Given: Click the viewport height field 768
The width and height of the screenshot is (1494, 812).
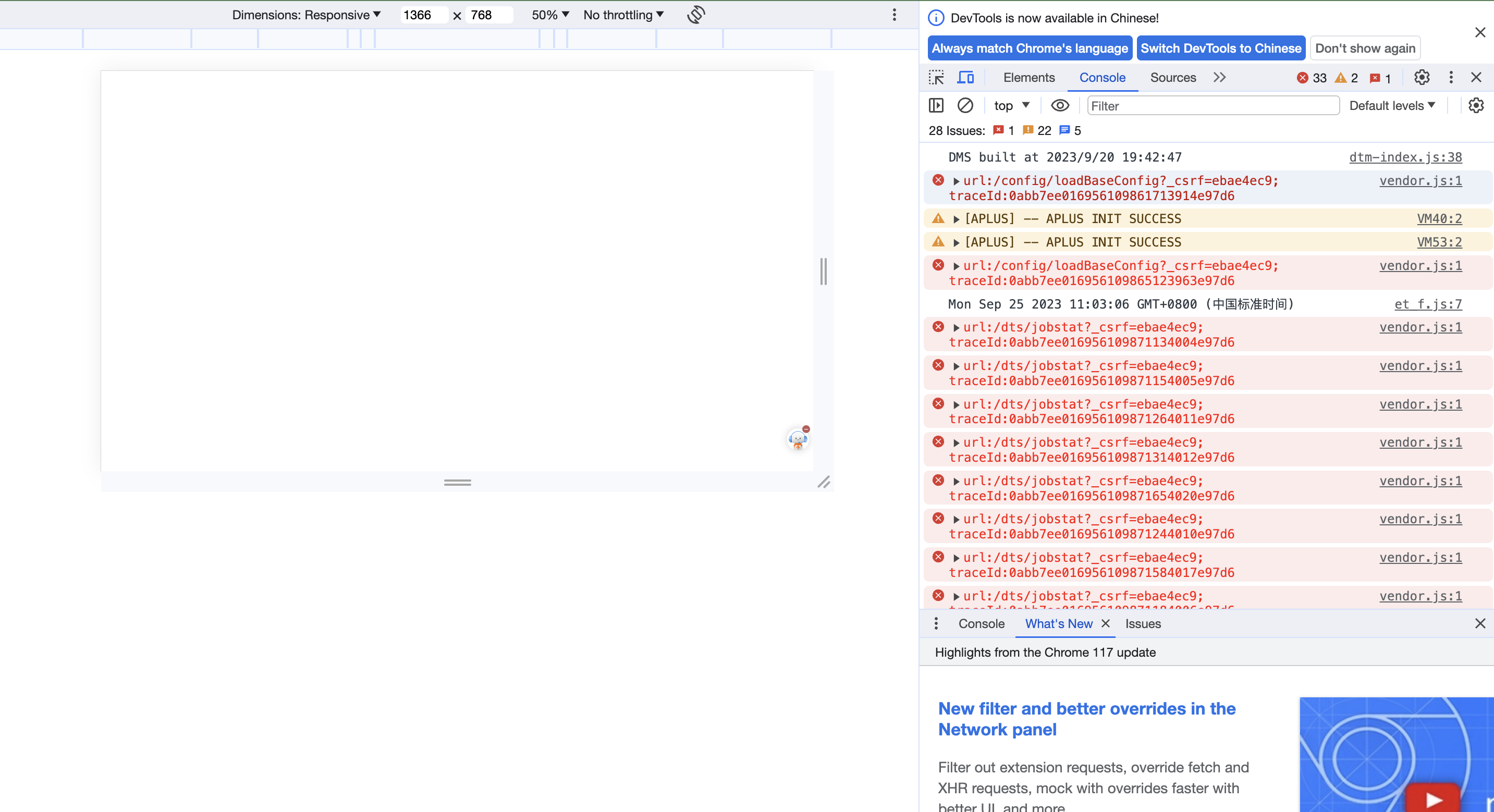Looking at the screenshot, I should tap(489, 15).
